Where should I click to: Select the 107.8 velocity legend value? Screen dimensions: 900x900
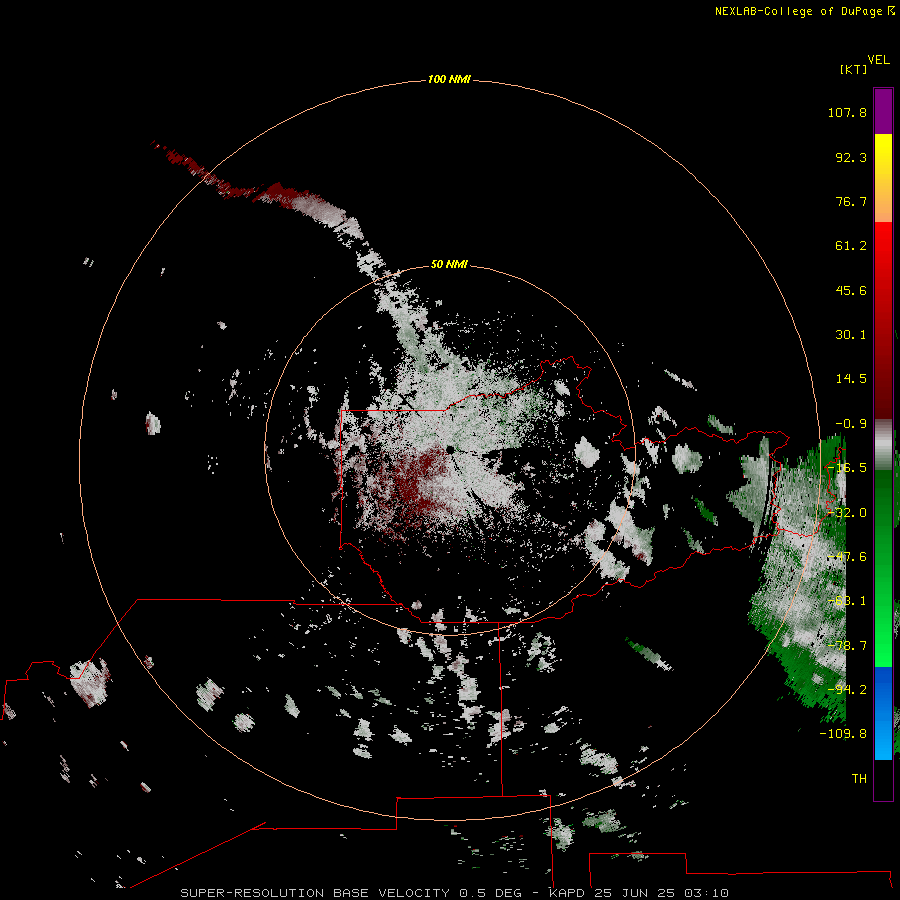point(847,112)
